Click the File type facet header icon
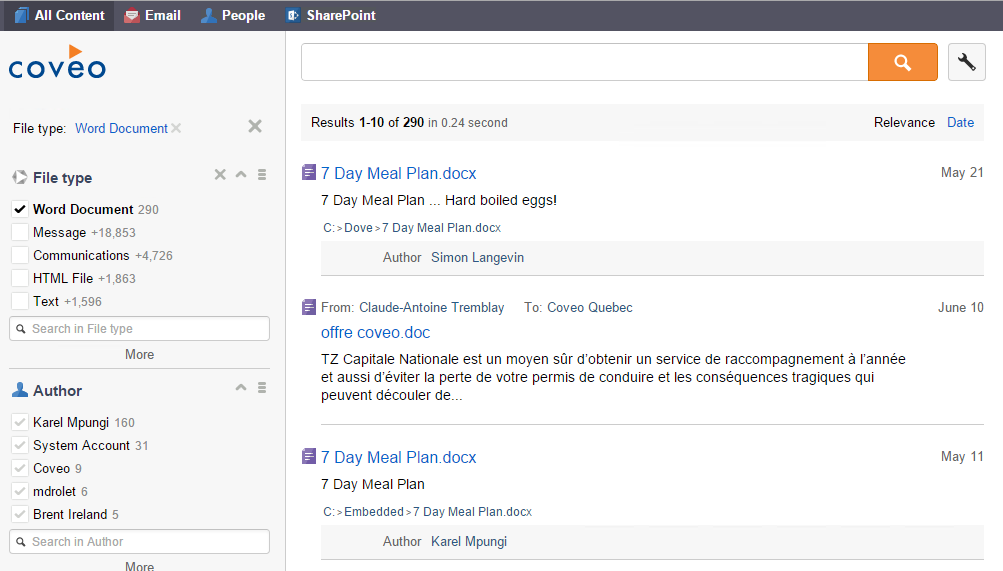 click(x=20, y=178)
